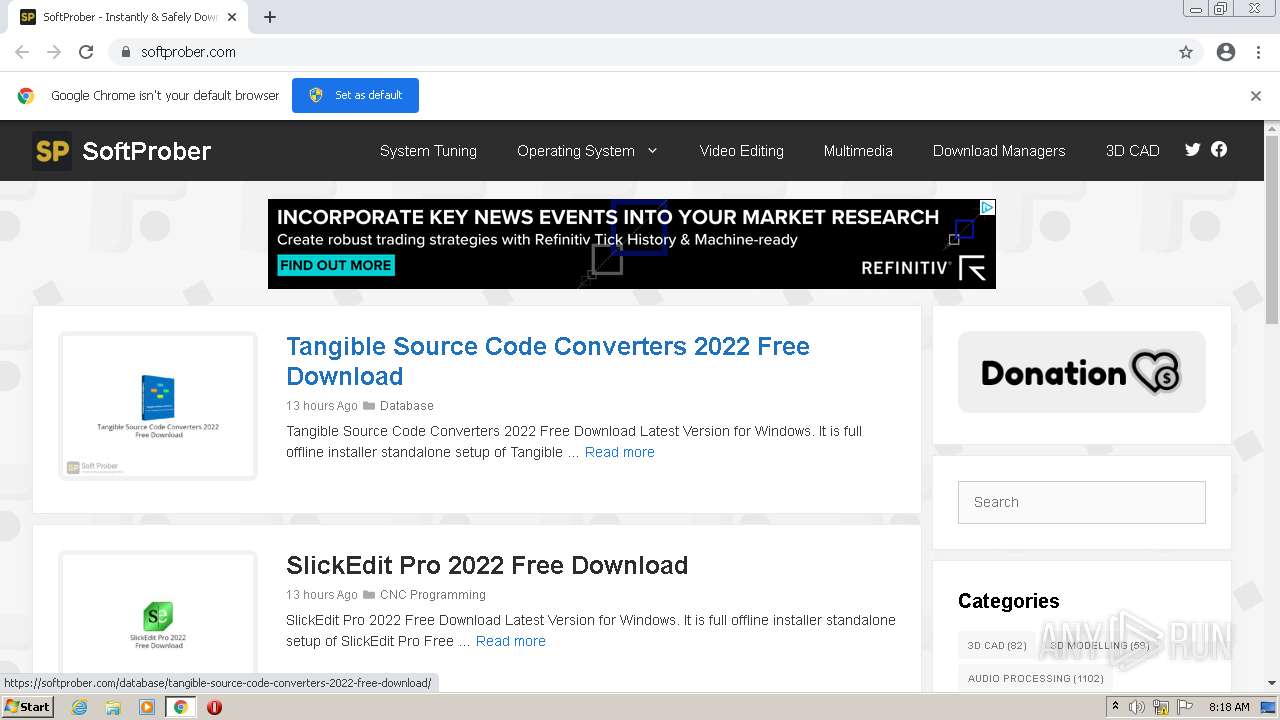Open SoftProber Twitter page icon
Image resolution: width=1280 pixels, height=720 pixels.
[x=1192, y=150]
